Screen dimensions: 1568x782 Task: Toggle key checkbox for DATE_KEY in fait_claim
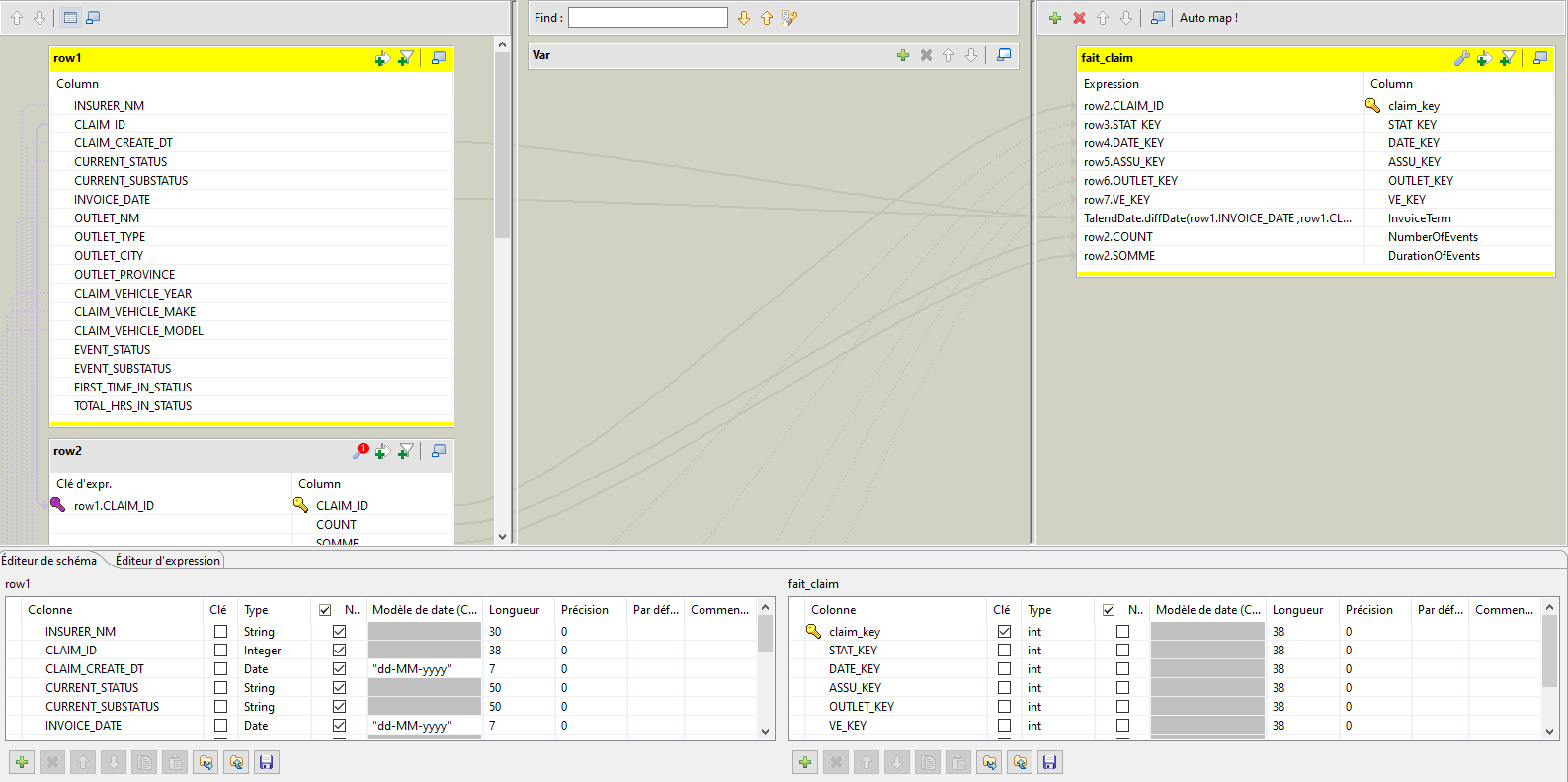pos(1004,668)
